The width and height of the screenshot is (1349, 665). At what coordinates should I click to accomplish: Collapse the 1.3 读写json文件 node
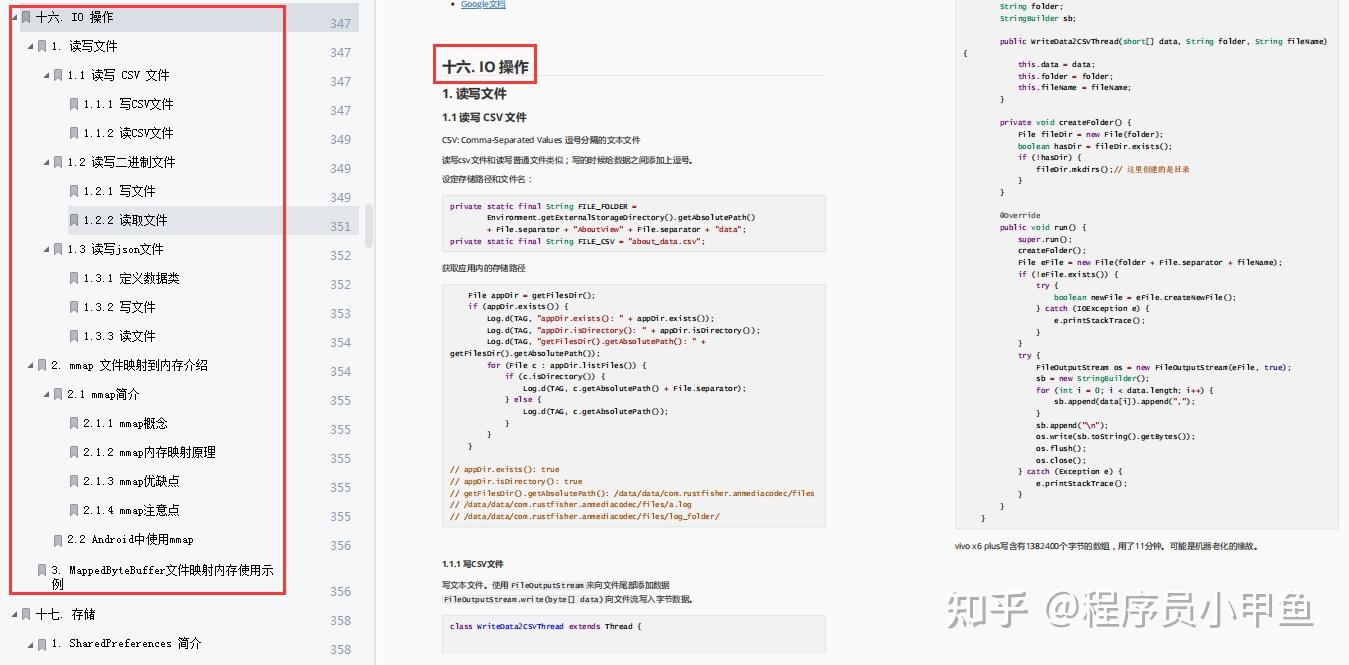click(46, 250)
